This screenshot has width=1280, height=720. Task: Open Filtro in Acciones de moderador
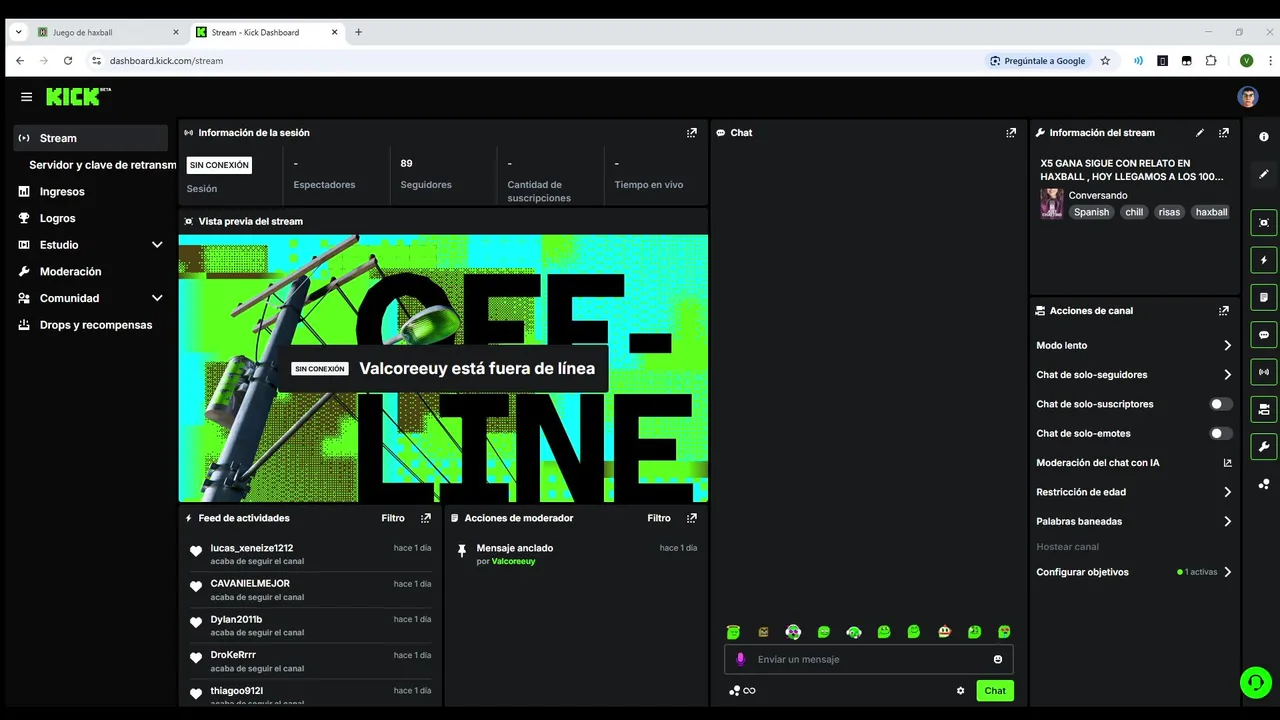pyautogui.click(x=659, y=518)
